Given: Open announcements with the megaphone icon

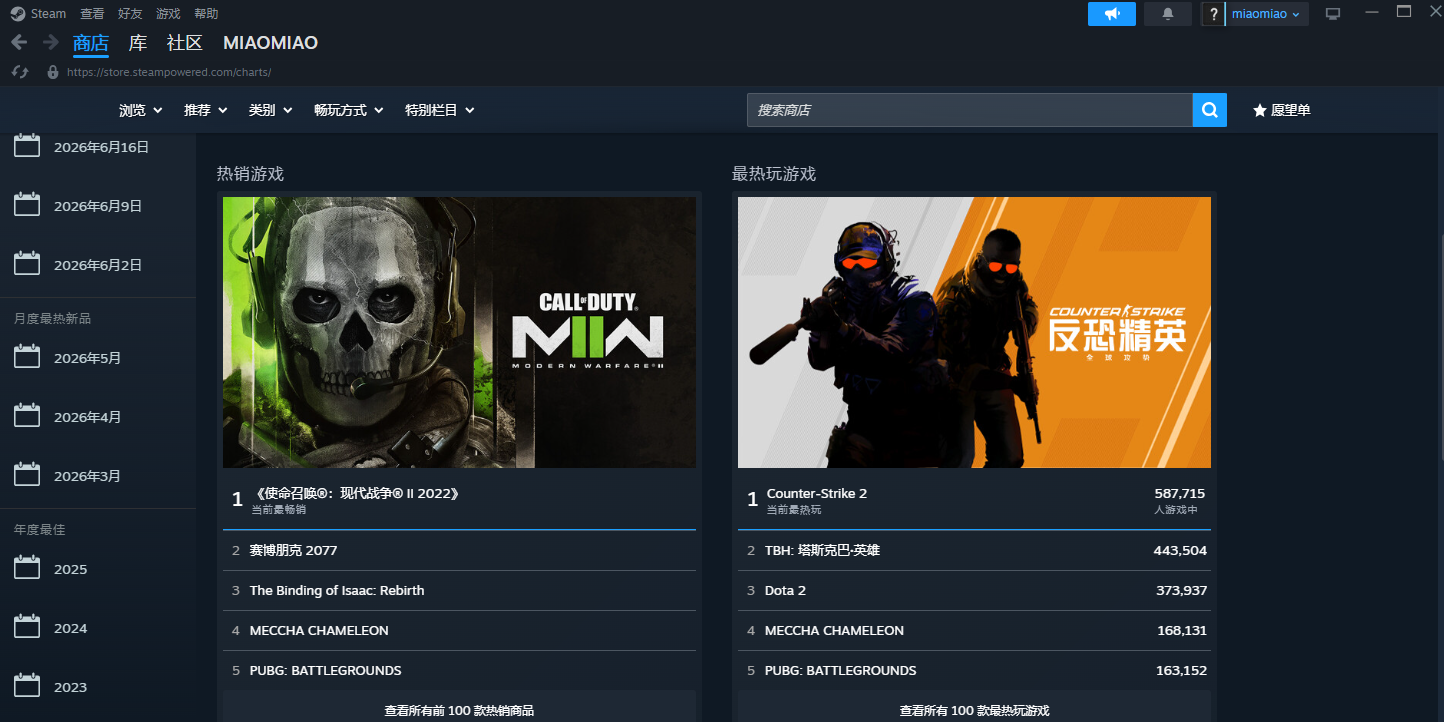Looking at the screenshot, I should click(1112, 14).
